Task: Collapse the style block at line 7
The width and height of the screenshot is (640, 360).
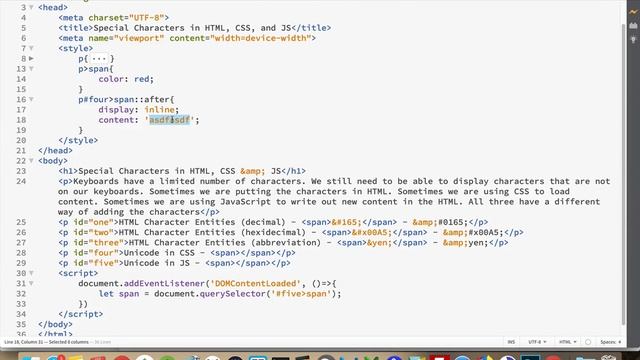Action: [x=31, y=48]
